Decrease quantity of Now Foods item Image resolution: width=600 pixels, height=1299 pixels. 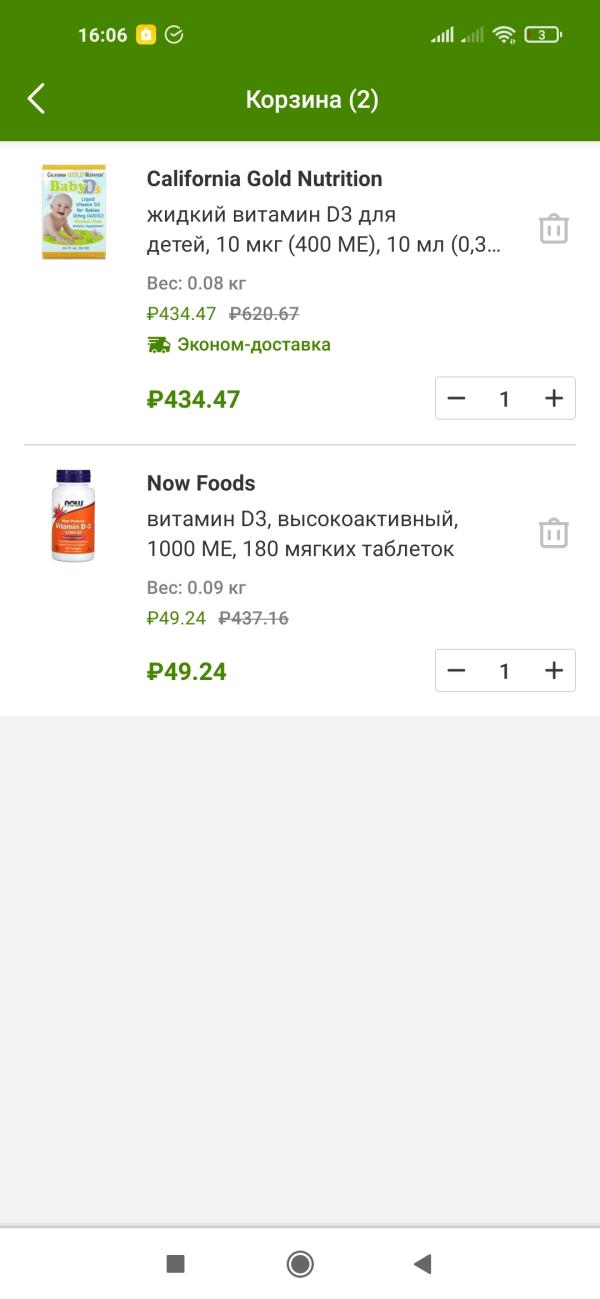click(x=457, y=670)
